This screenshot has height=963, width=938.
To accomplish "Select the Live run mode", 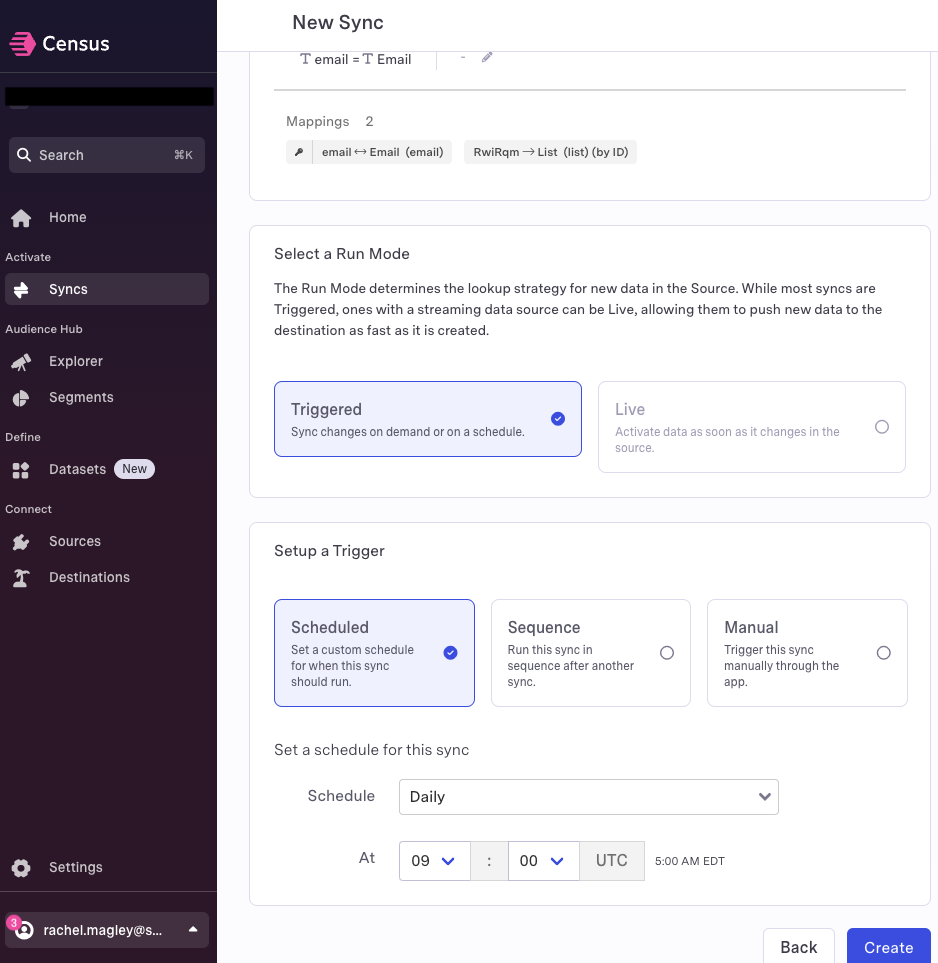I will coord(752,427).
